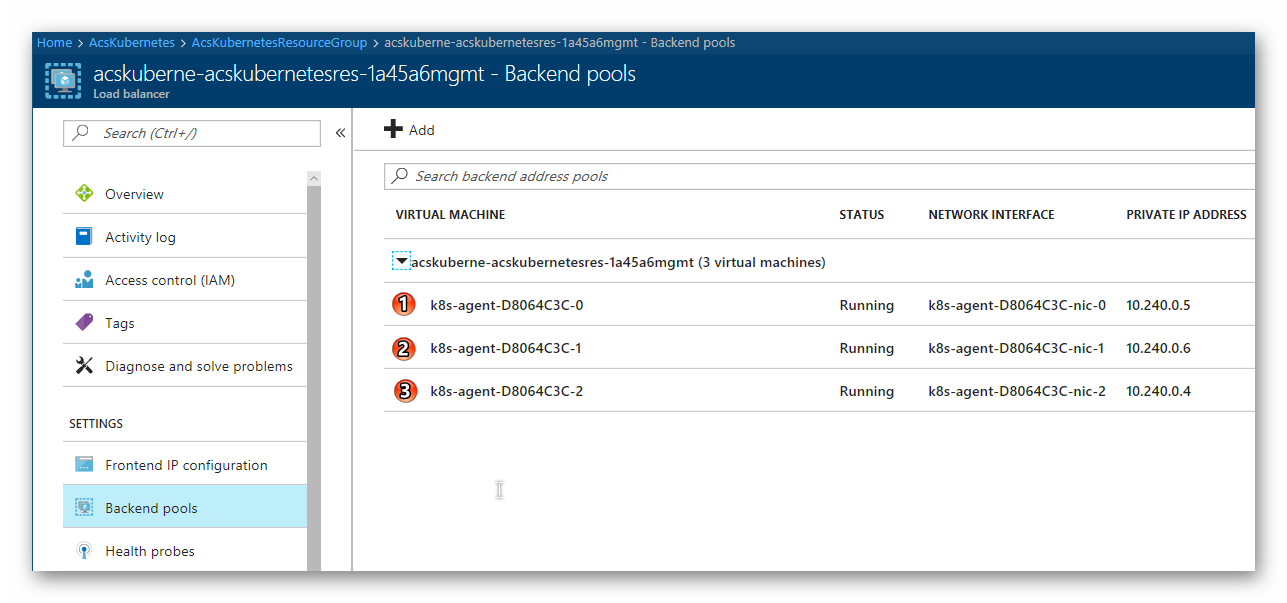Click the Frontend IP configuration icon
The image size is (1287, 603).
pos(84,465)
